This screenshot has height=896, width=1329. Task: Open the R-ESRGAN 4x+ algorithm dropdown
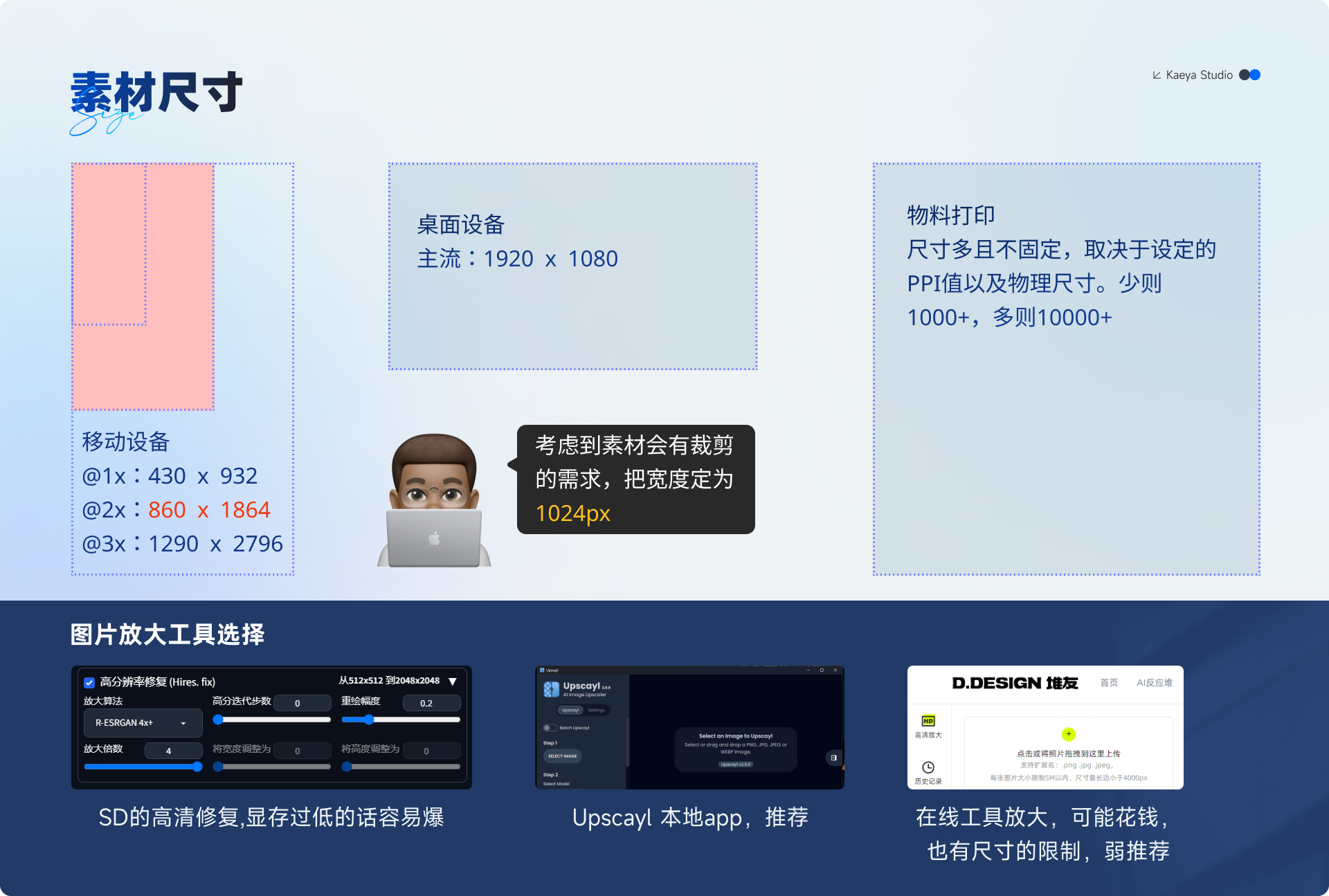click(x=142, y=722)
